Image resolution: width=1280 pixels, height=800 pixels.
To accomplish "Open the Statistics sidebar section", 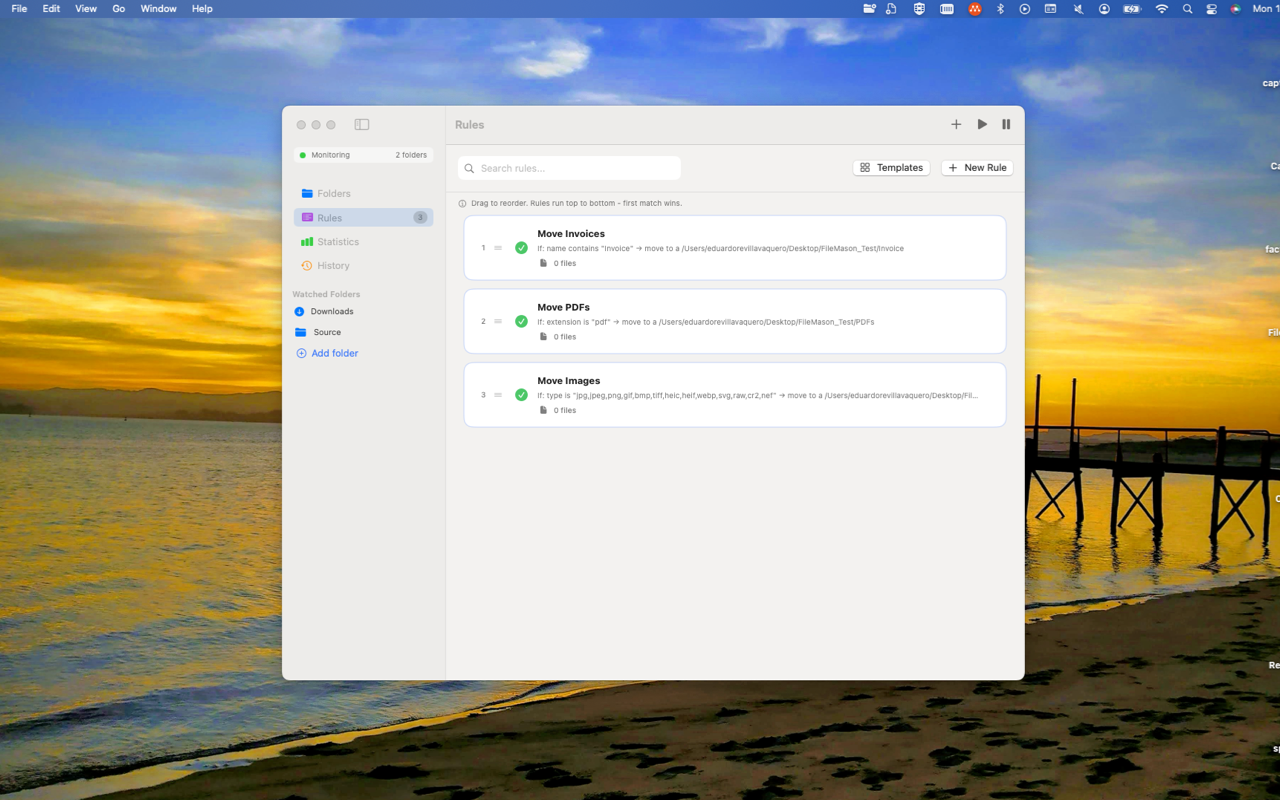I will 363,241.
